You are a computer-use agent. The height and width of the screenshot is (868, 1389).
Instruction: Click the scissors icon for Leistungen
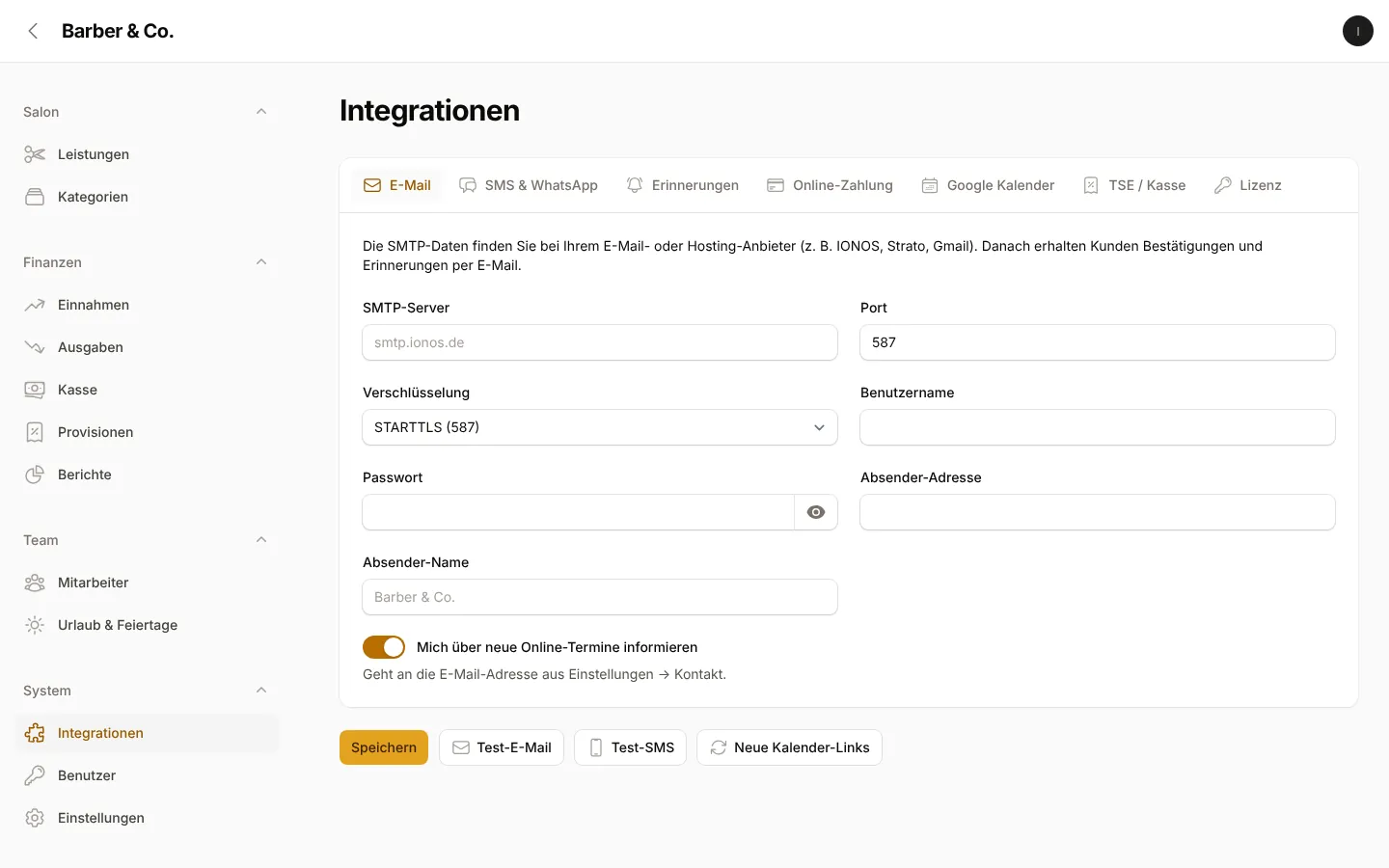point(35,154)
